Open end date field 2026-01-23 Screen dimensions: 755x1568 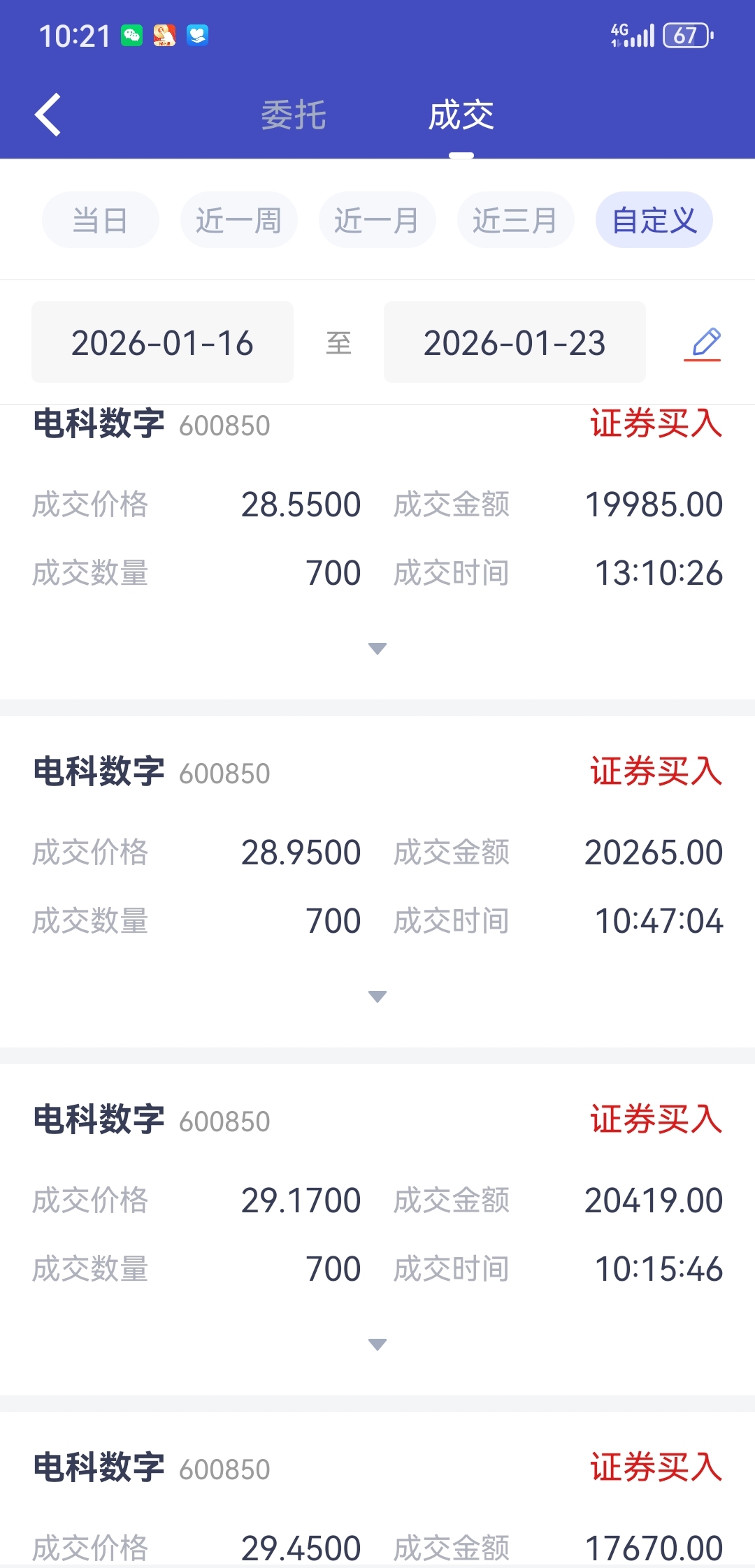point(515,342)
